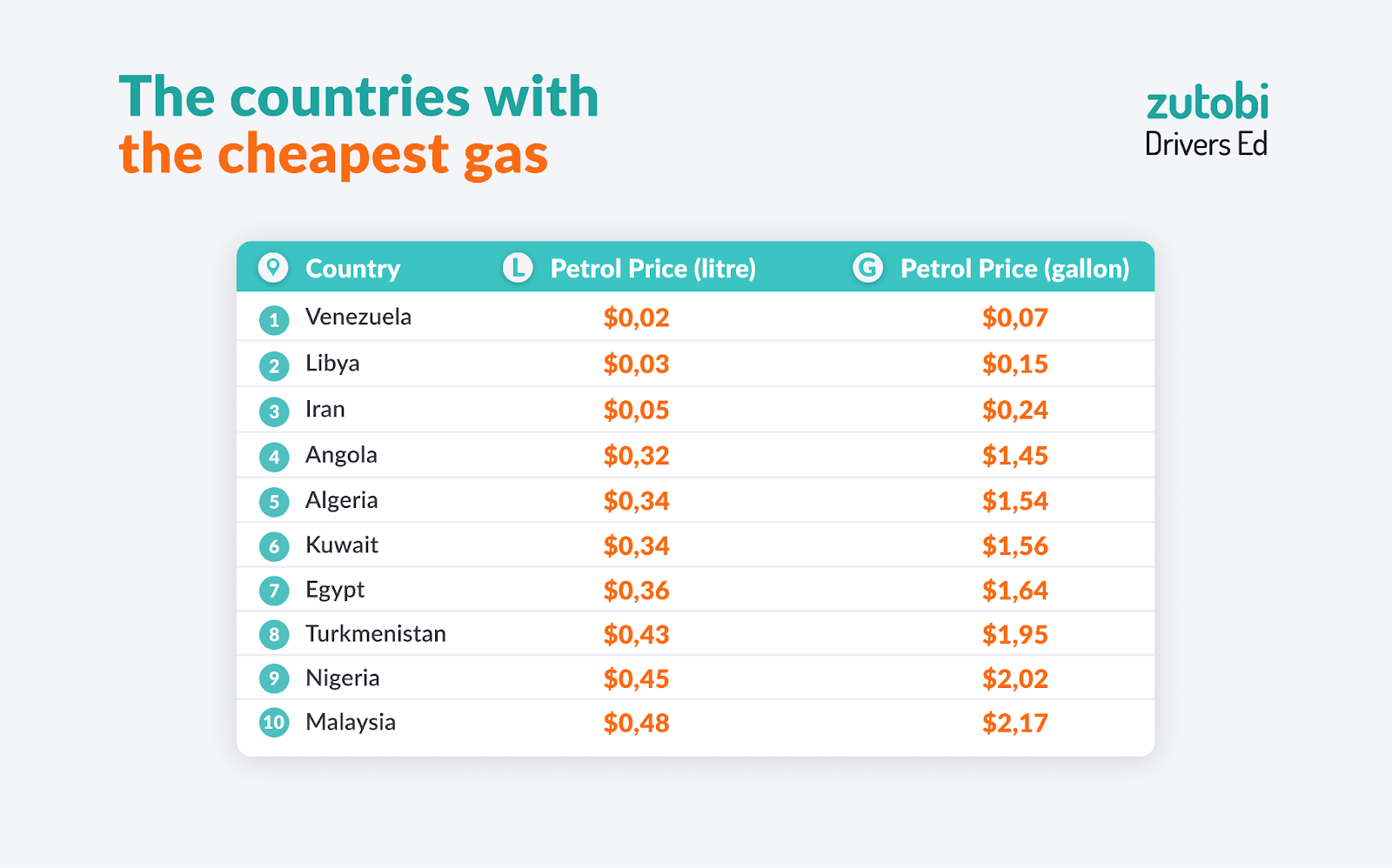Screen dimensions: 1392x868
Task: Click Kuwait's gallon price $1,56
Action: [1014, 546]
